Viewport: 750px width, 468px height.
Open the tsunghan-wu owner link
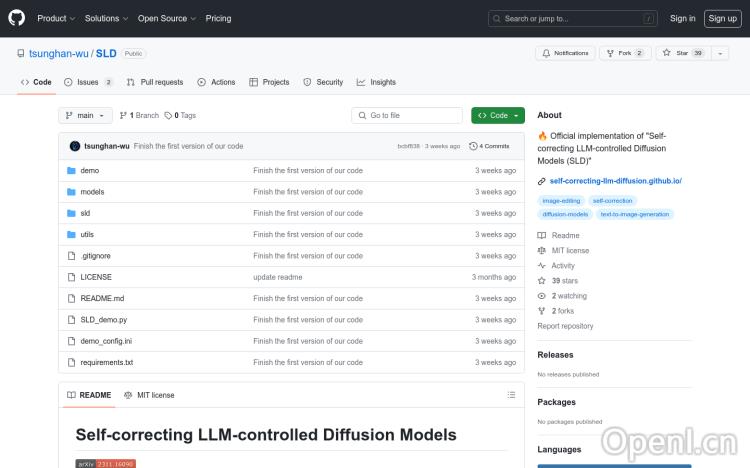pyautogui.click(x=58, y=54)
